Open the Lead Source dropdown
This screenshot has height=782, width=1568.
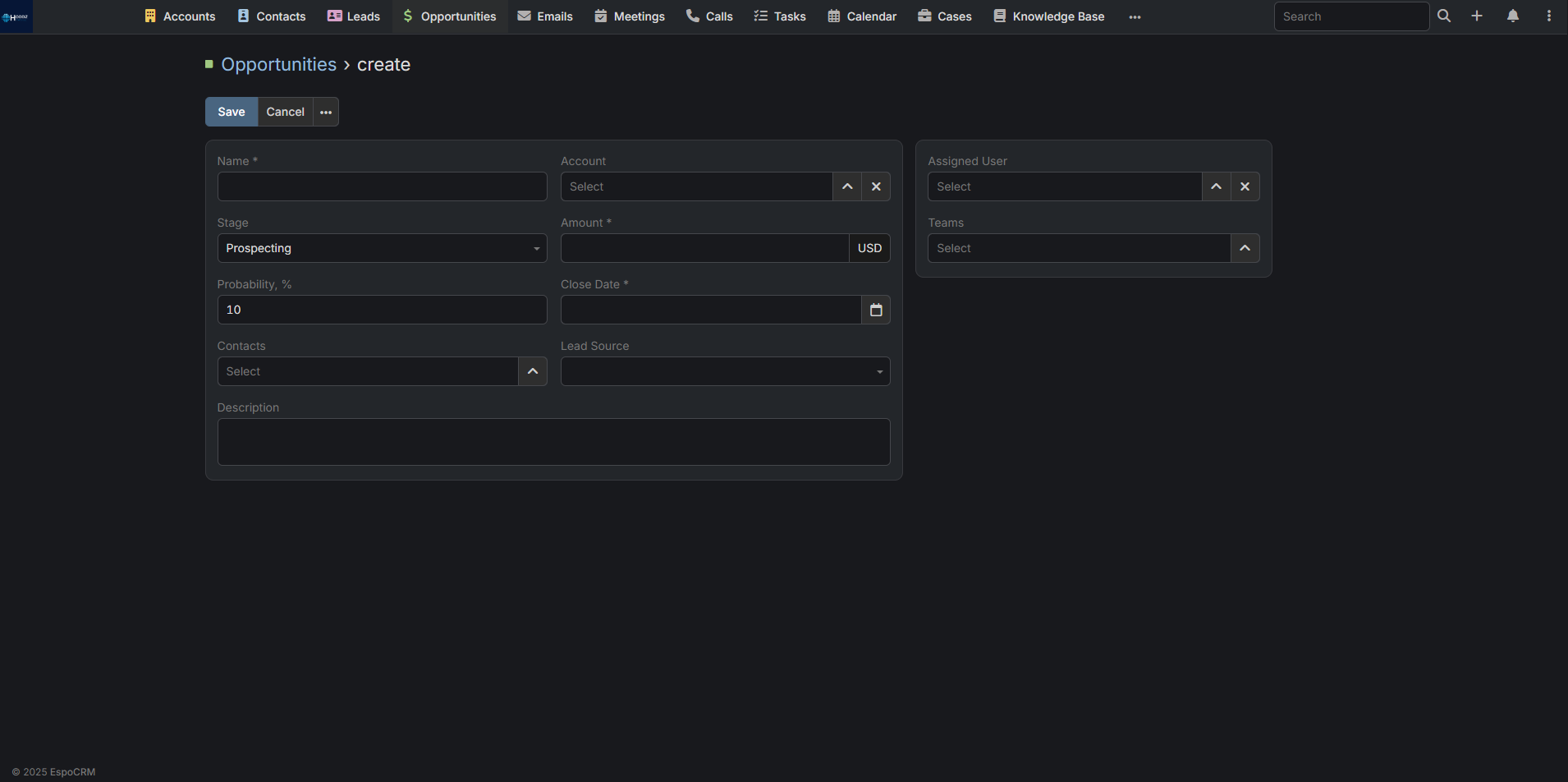725,371
